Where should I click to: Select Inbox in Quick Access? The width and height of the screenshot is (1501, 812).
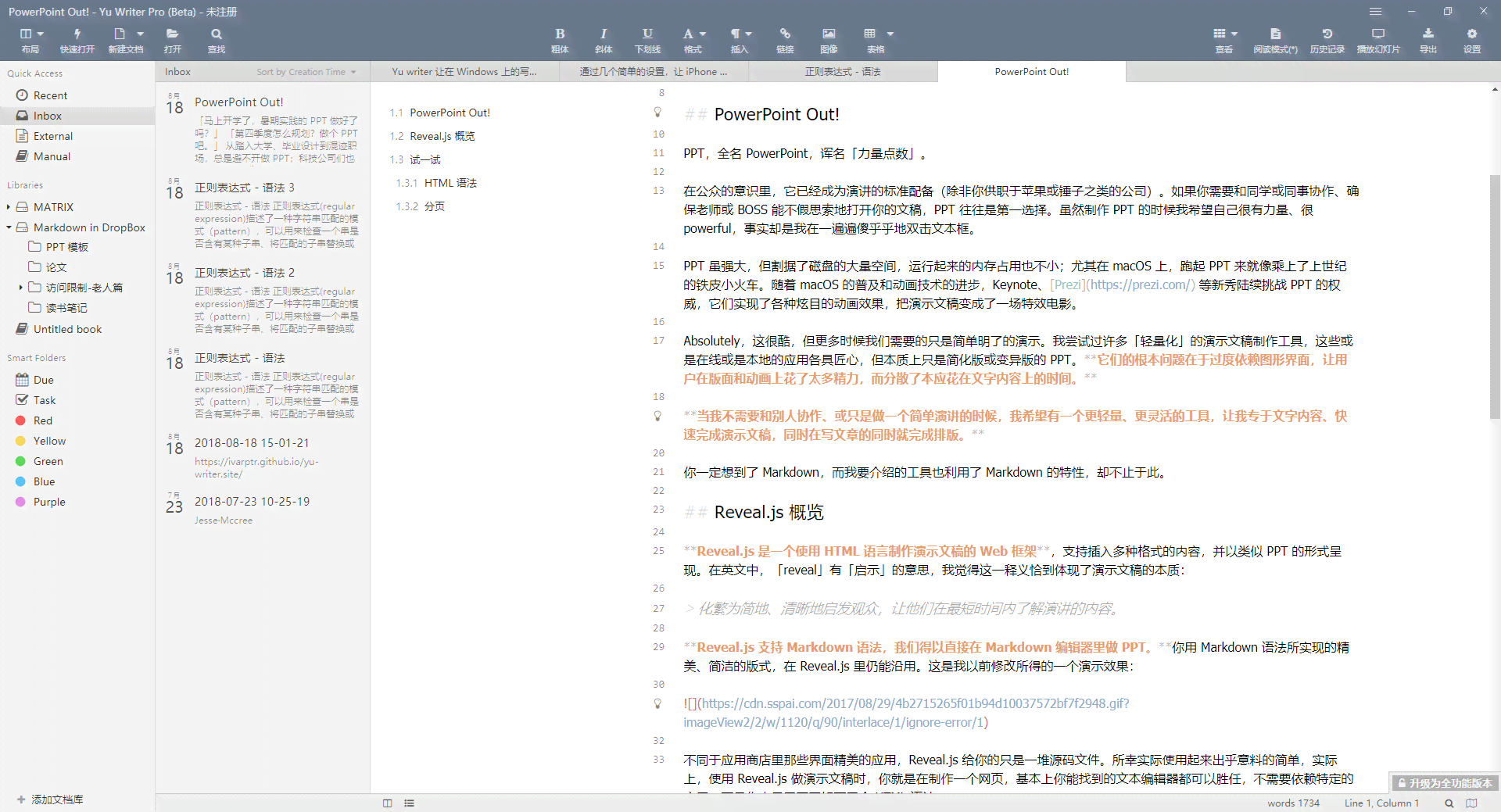click(77, 116)
